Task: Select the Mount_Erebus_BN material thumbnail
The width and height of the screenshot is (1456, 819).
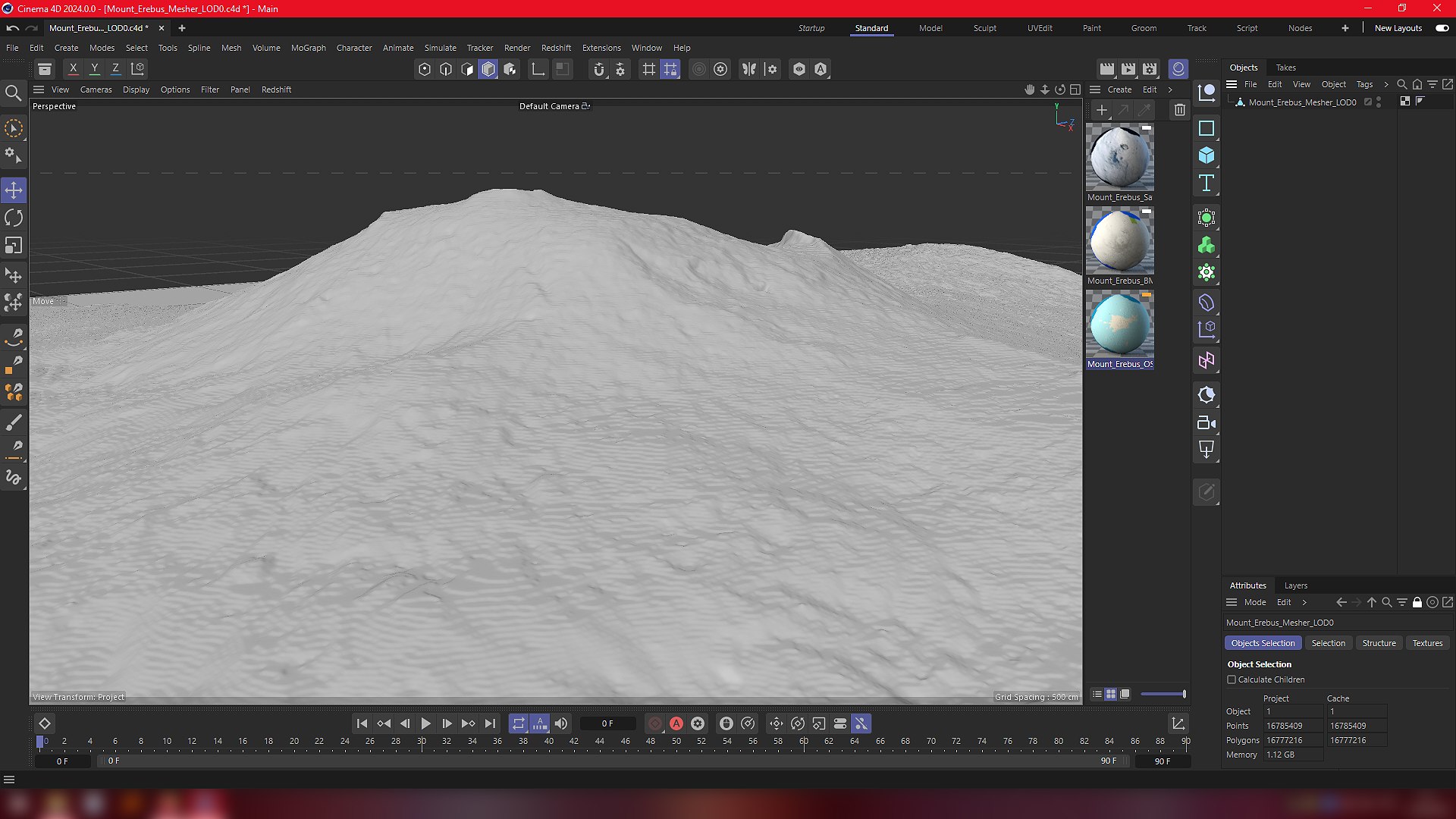Action: pyautogui.click(x=1119, y=240)
